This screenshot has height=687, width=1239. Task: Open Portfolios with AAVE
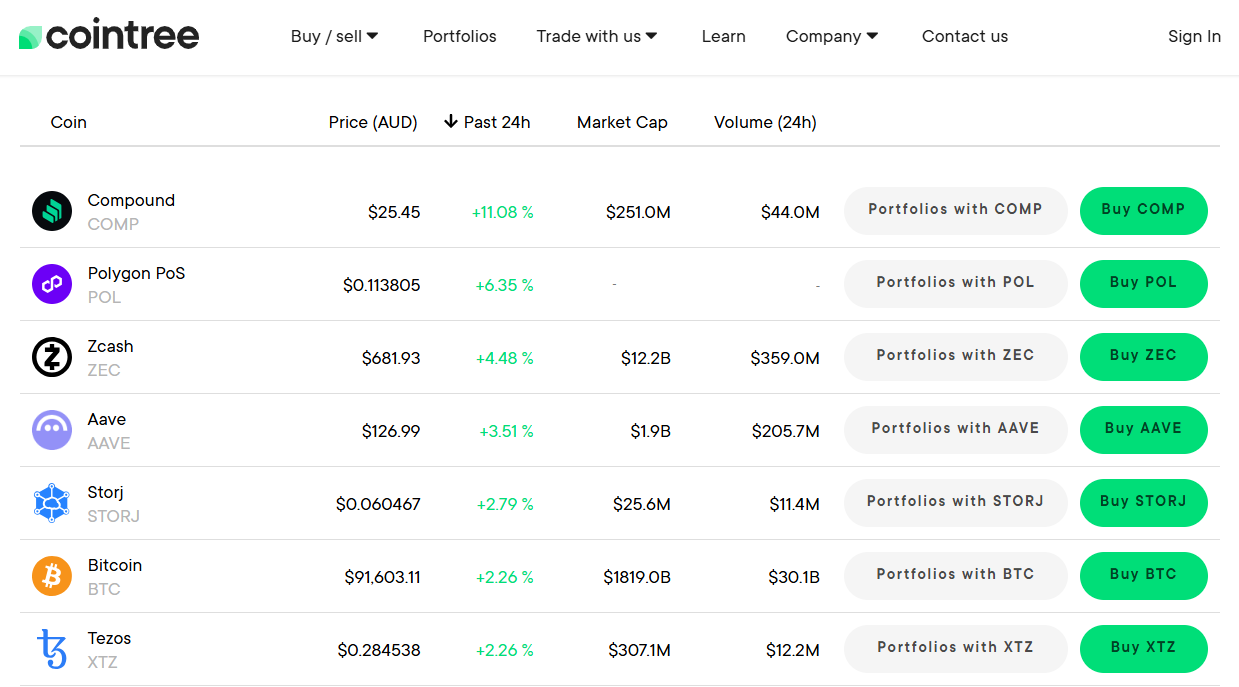956,430
